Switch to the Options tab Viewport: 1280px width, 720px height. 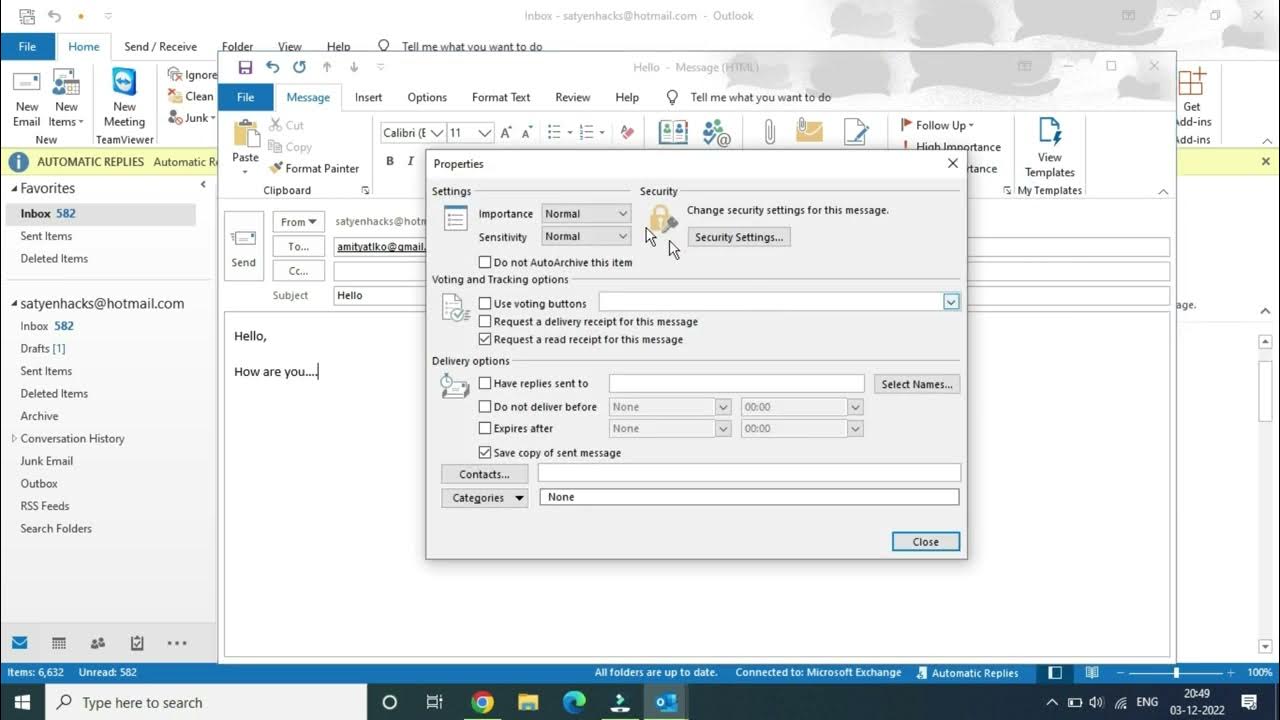(x=427, y=97)
